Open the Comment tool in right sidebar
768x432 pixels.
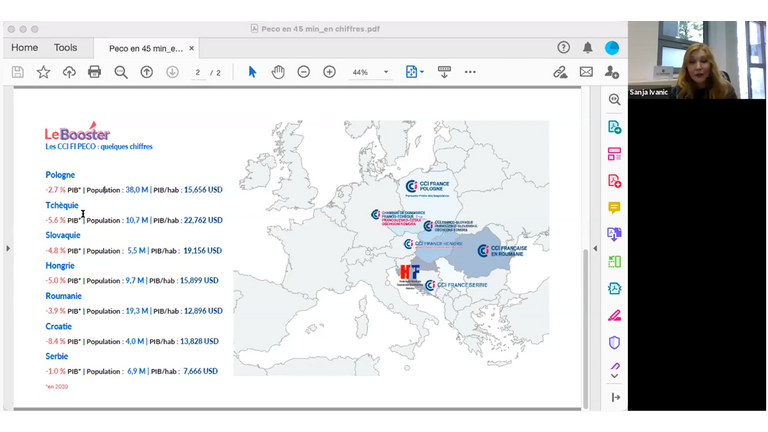[614, 208]
